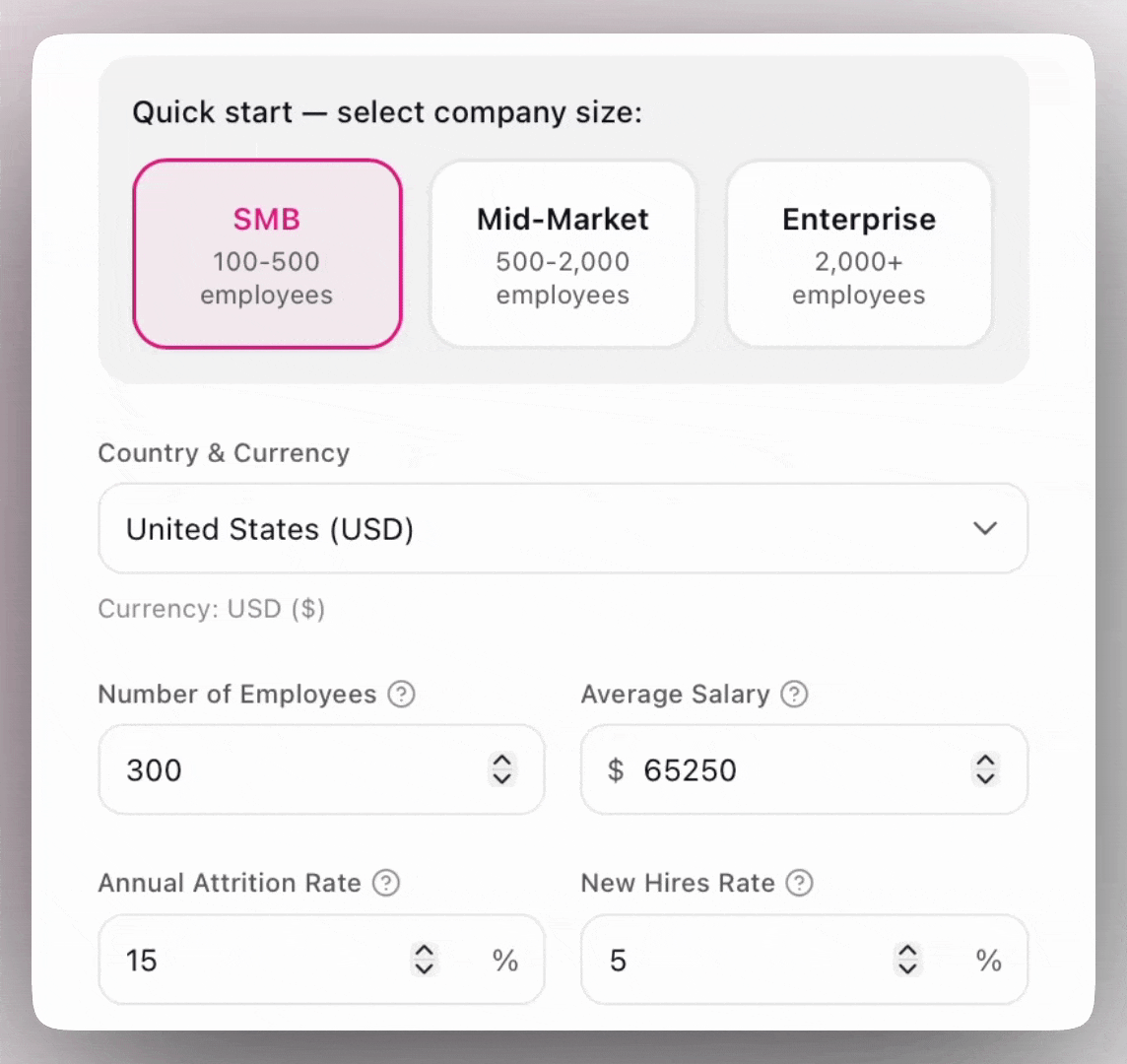Viewport: 1127px width, 1064px height.
Task: Click the Annual Attrition Rate input
Action: (x=256, y=961)
